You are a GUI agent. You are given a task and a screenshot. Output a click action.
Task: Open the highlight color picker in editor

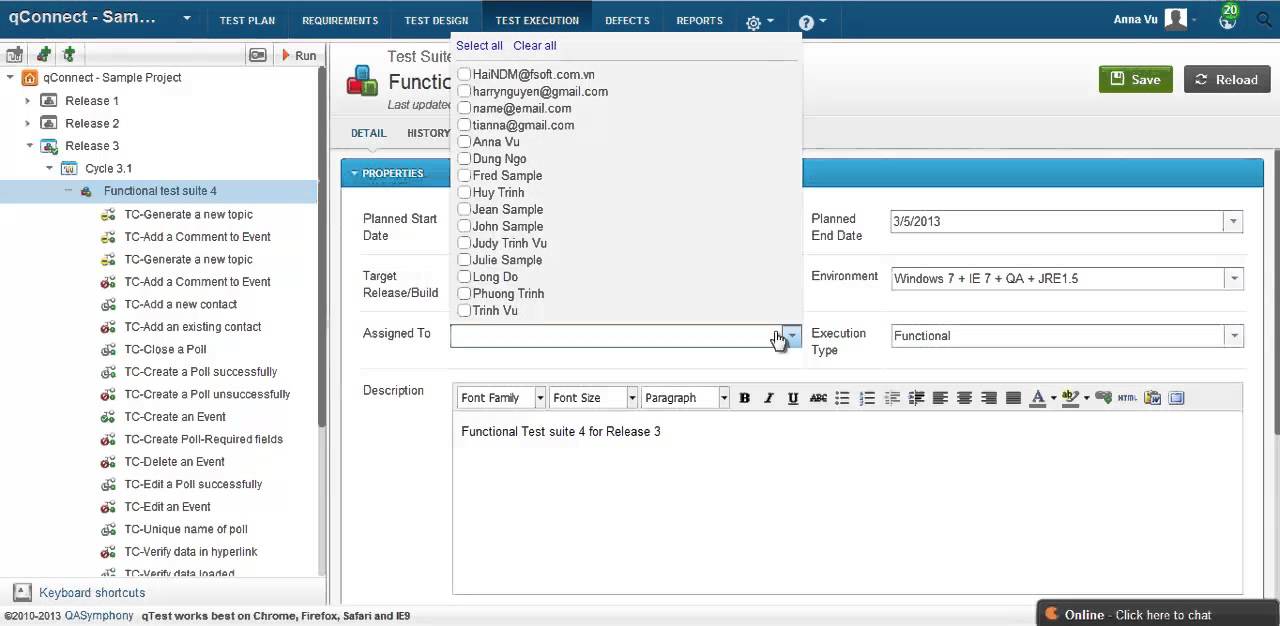[1070, 398]
